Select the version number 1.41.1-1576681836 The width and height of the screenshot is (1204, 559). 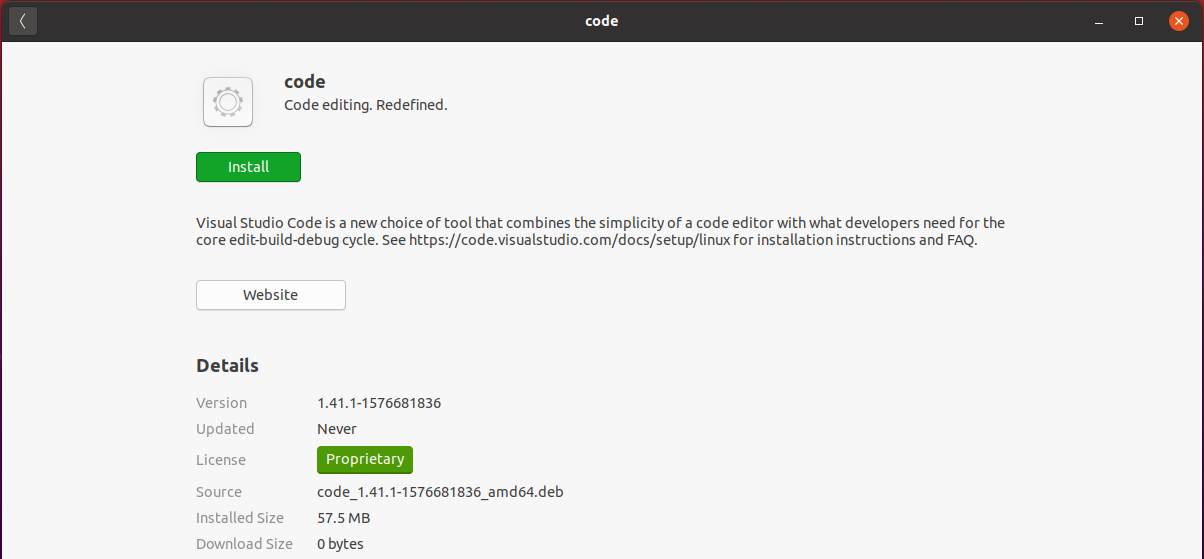[x=379, y=403]
